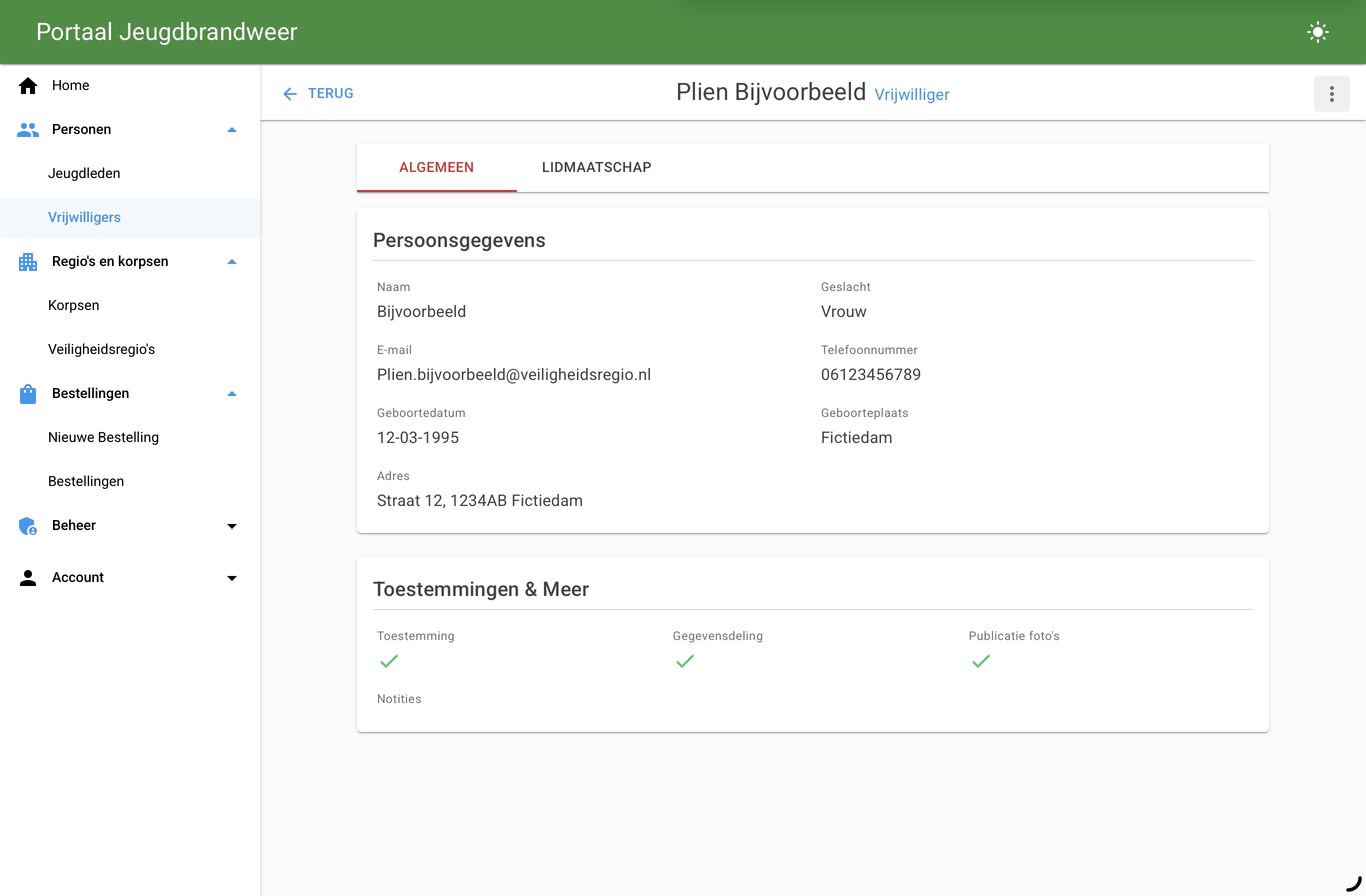This screenshot has height=896, width=1366.
Task: Toggle the light/dark theme sun icon
Action: click(1317, 31)
